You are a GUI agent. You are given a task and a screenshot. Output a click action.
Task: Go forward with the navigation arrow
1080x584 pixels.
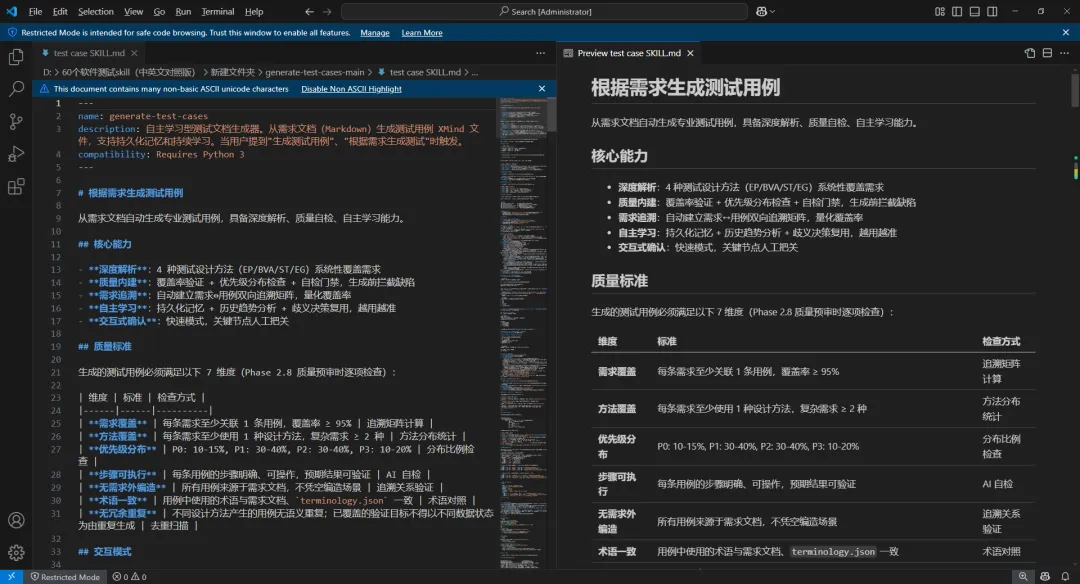pyautogui.click(x=327, y=12)
